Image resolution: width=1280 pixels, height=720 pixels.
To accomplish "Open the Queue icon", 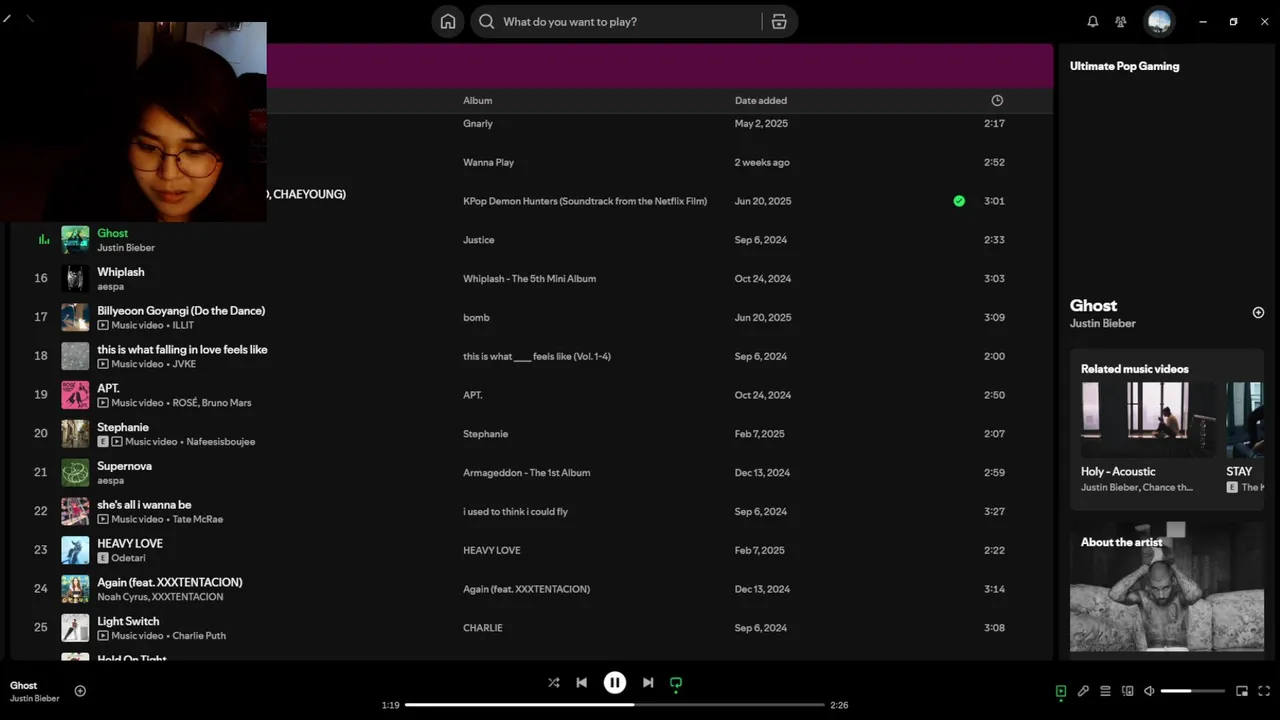I will click(x=1105, y=691).
